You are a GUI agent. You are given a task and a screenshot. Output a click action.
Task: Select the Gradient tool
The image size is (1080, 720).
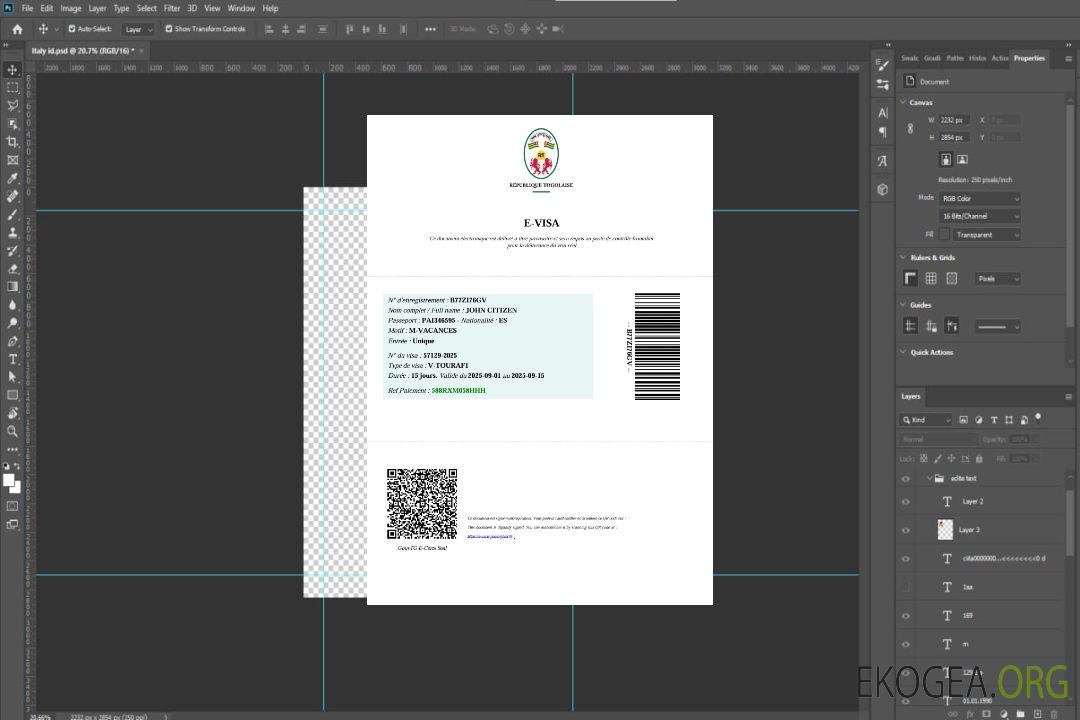(12, 287)
